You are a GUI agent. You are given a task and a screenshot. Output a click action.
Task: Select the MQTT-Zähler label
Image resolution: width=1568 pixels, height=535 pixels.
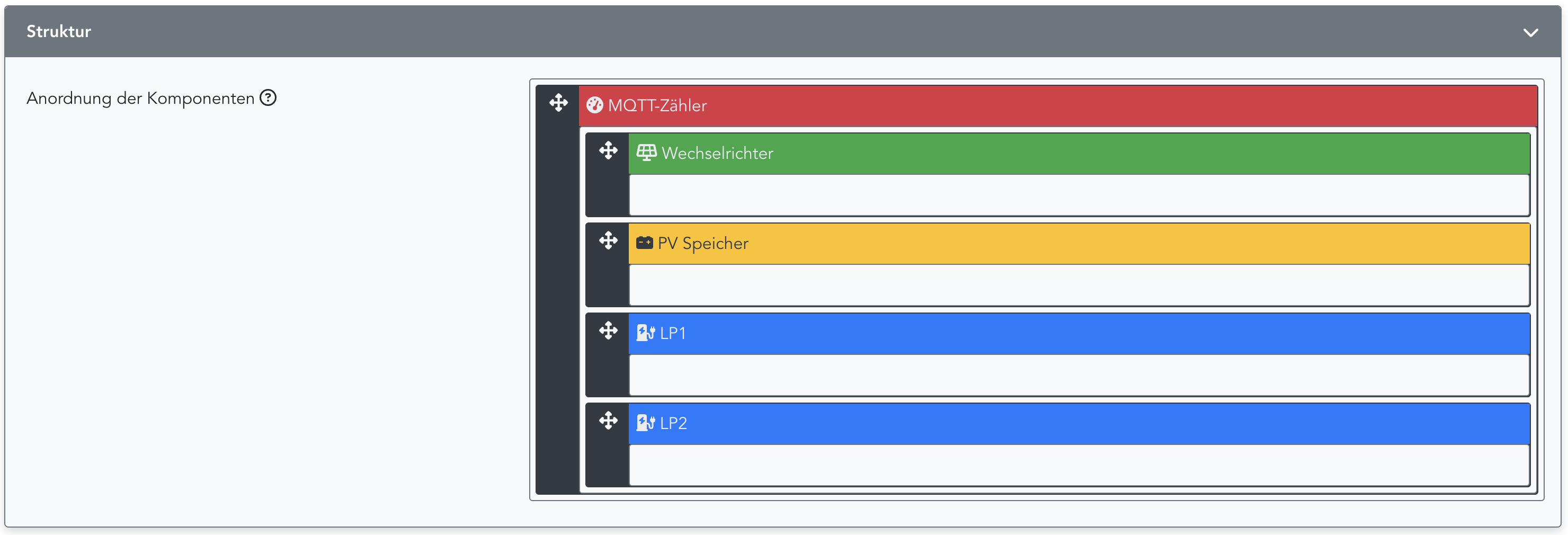click(657, 105)
